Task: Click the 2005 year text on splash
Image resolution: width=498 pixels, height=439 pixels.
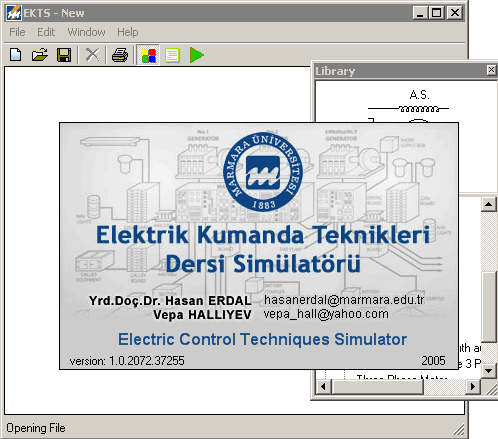Action: click(433, 361)
